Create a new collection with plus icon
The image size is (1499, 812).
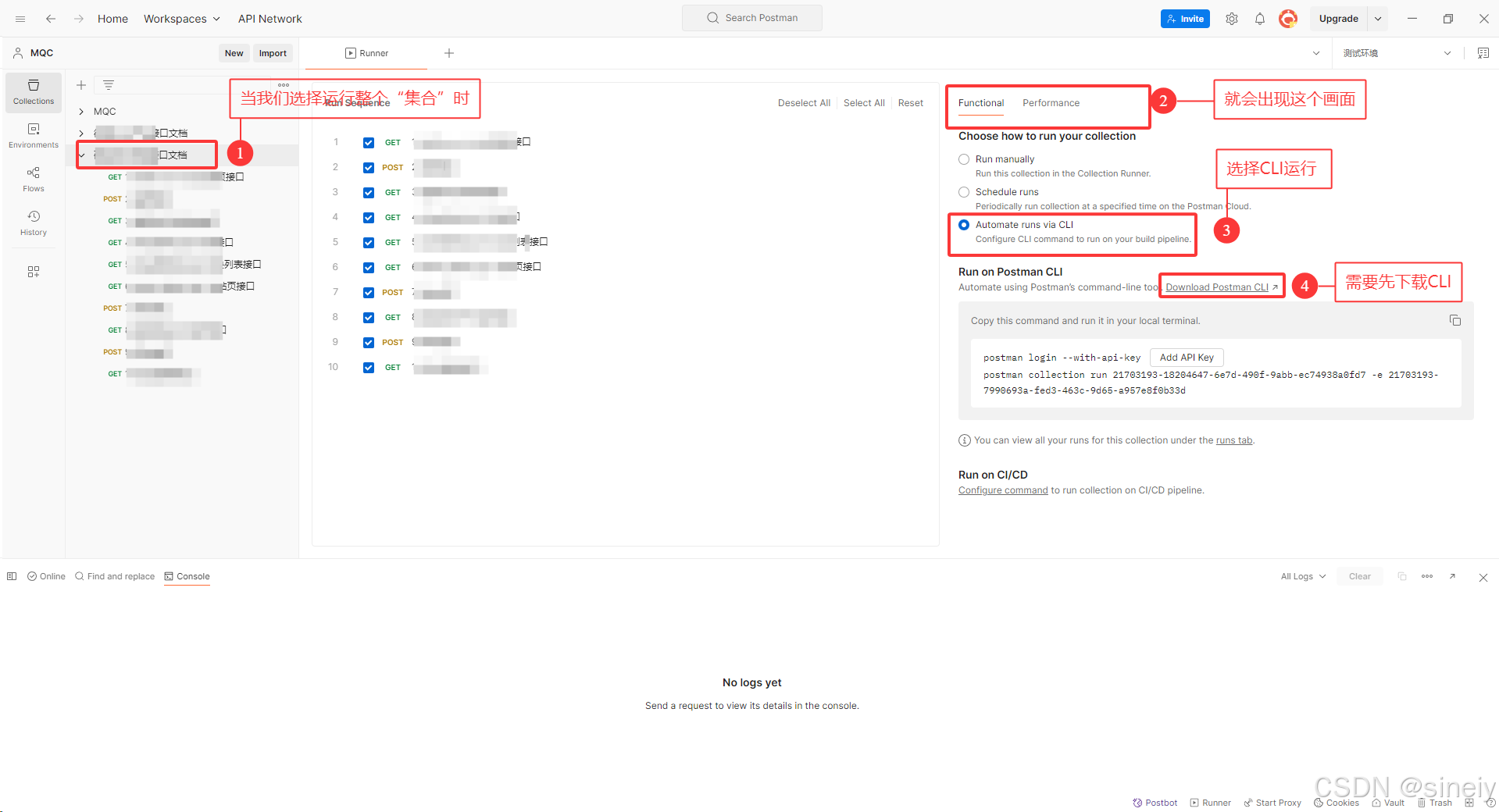[x=81, y=85]
